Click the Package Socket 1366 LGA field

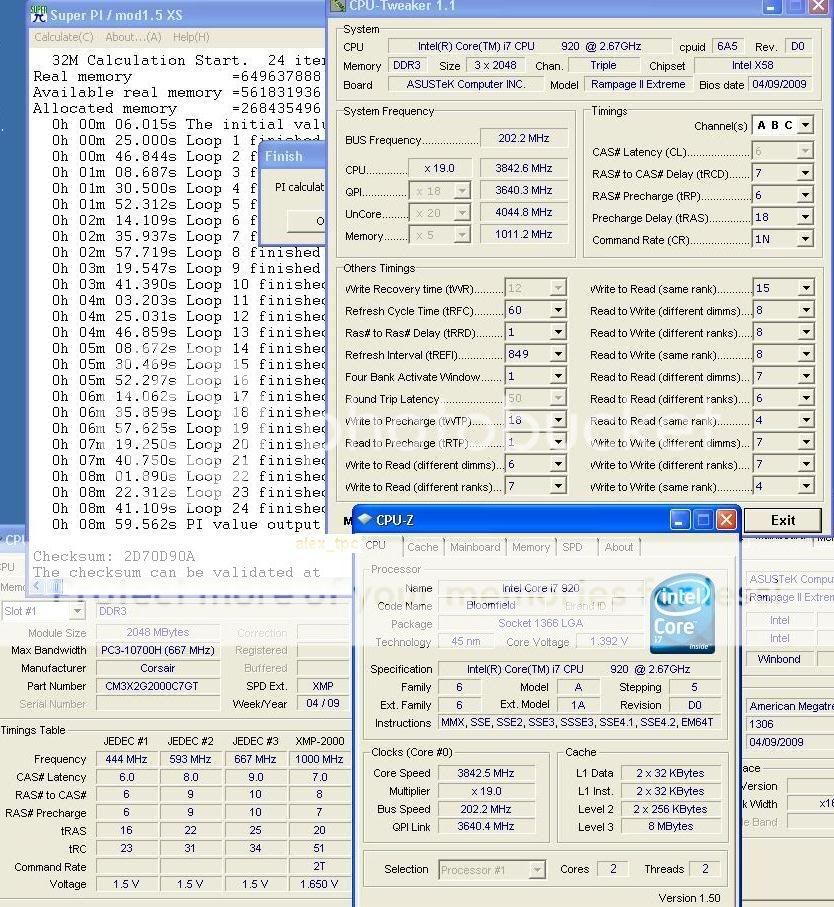click(540, 623)
